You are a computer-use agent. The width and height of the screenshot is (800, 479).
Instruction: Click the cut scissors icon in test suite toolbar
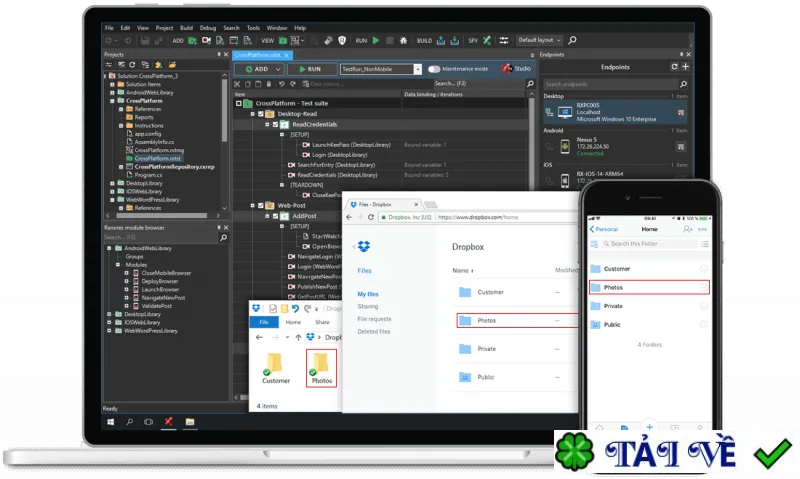tap(237, 84)
